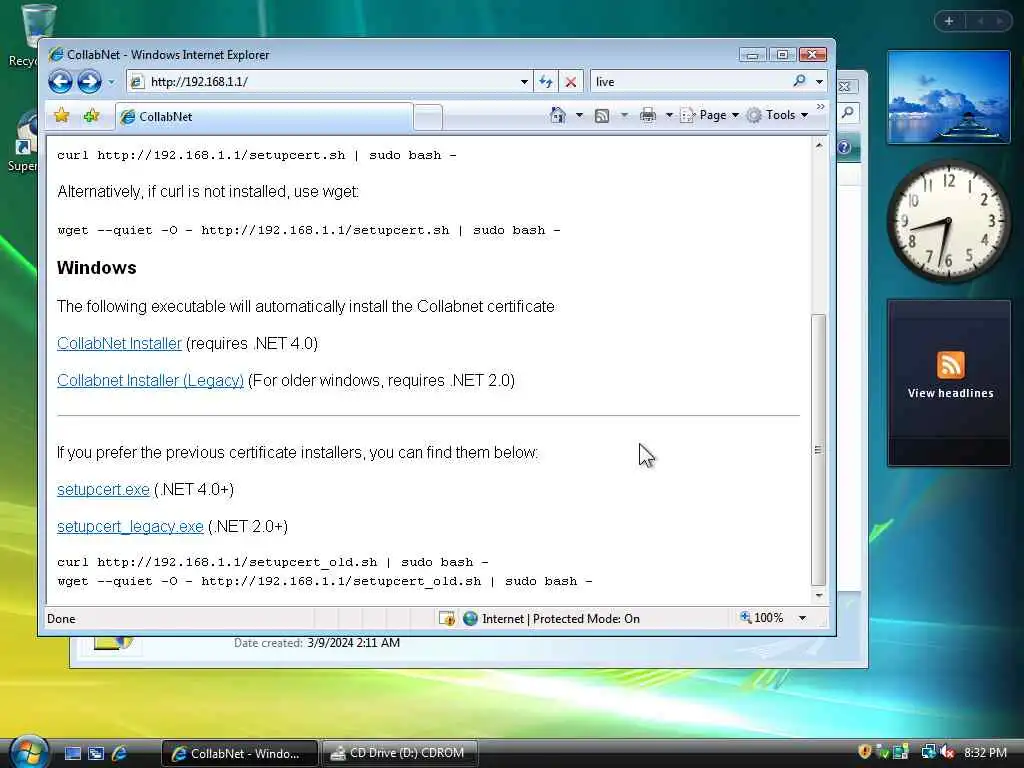Click View headlines in feed gadget

pyautogui.click(x=950, y=393)
